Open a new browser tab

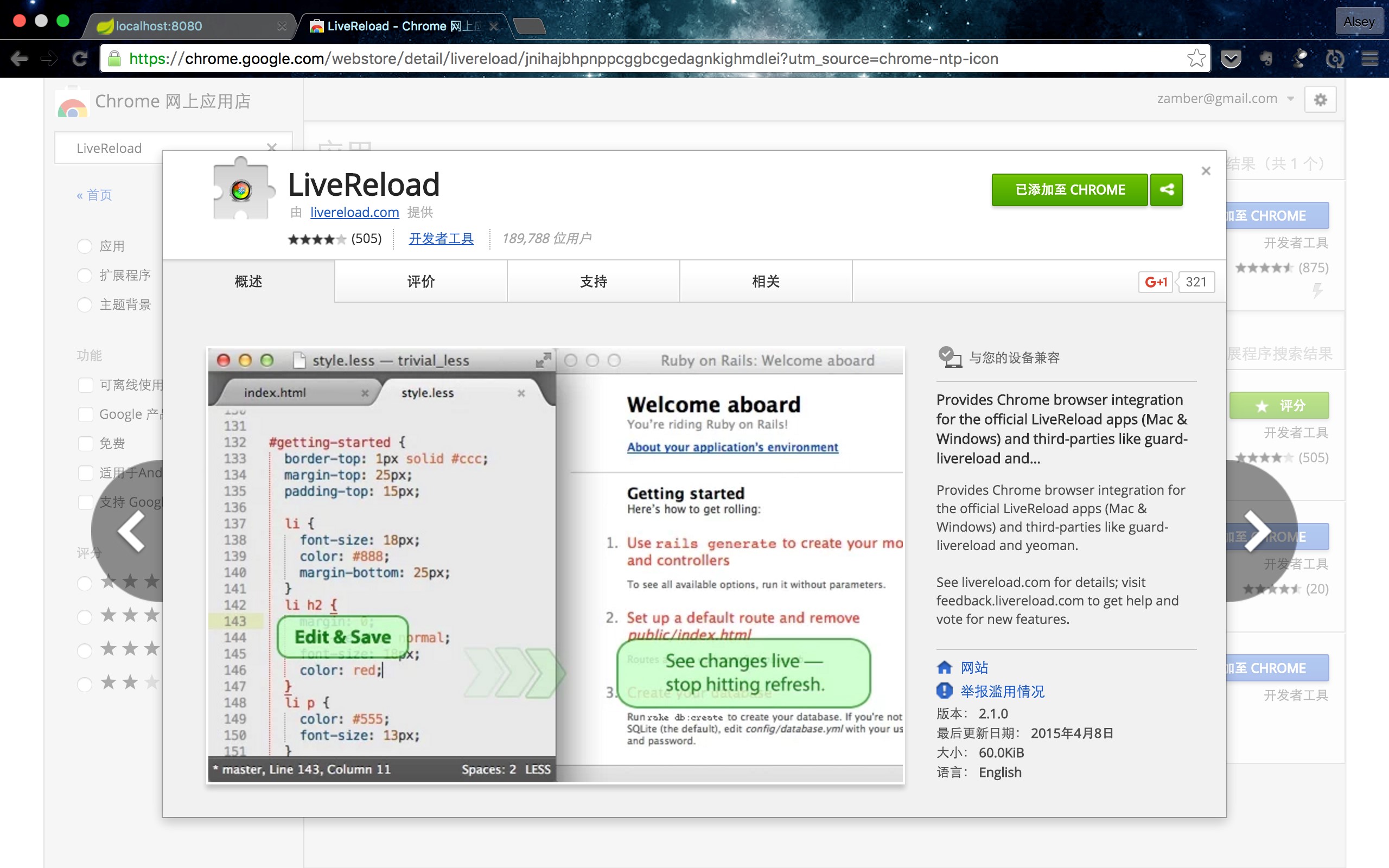[528, 26]
